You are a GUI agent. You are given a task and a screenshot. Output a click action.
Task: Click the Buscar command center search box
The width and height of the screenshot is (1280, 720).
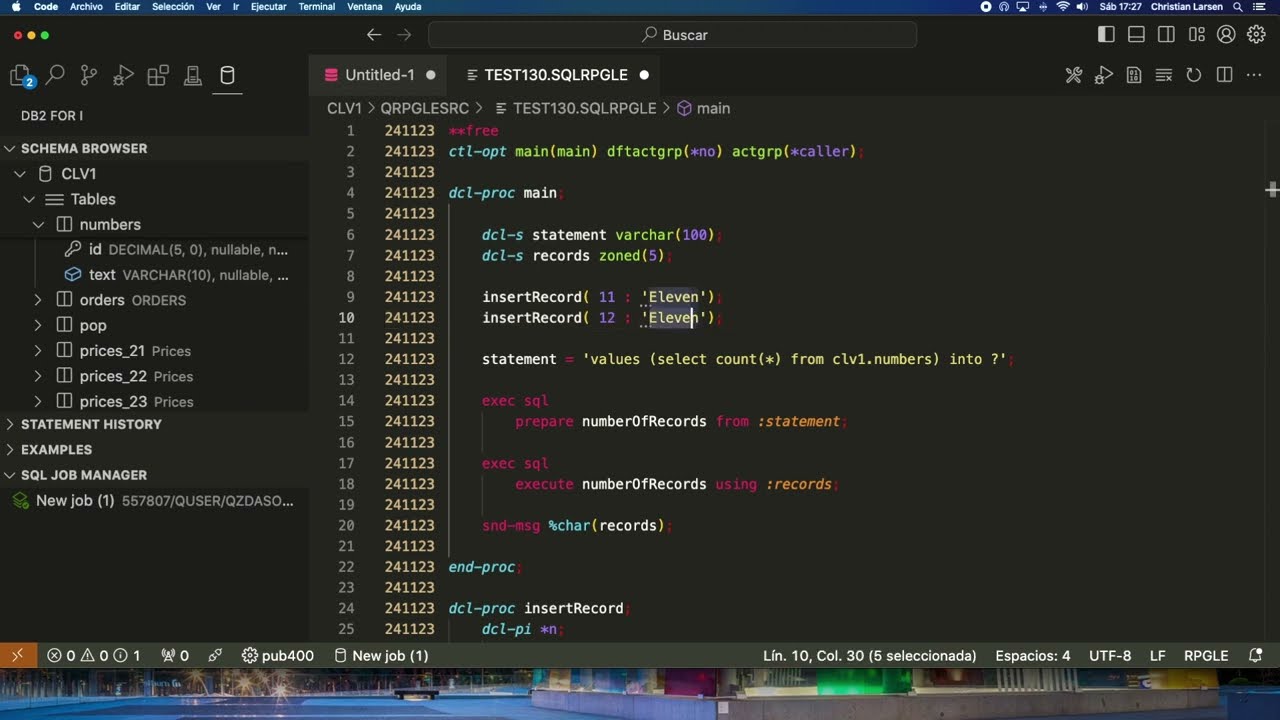point(672,35)
